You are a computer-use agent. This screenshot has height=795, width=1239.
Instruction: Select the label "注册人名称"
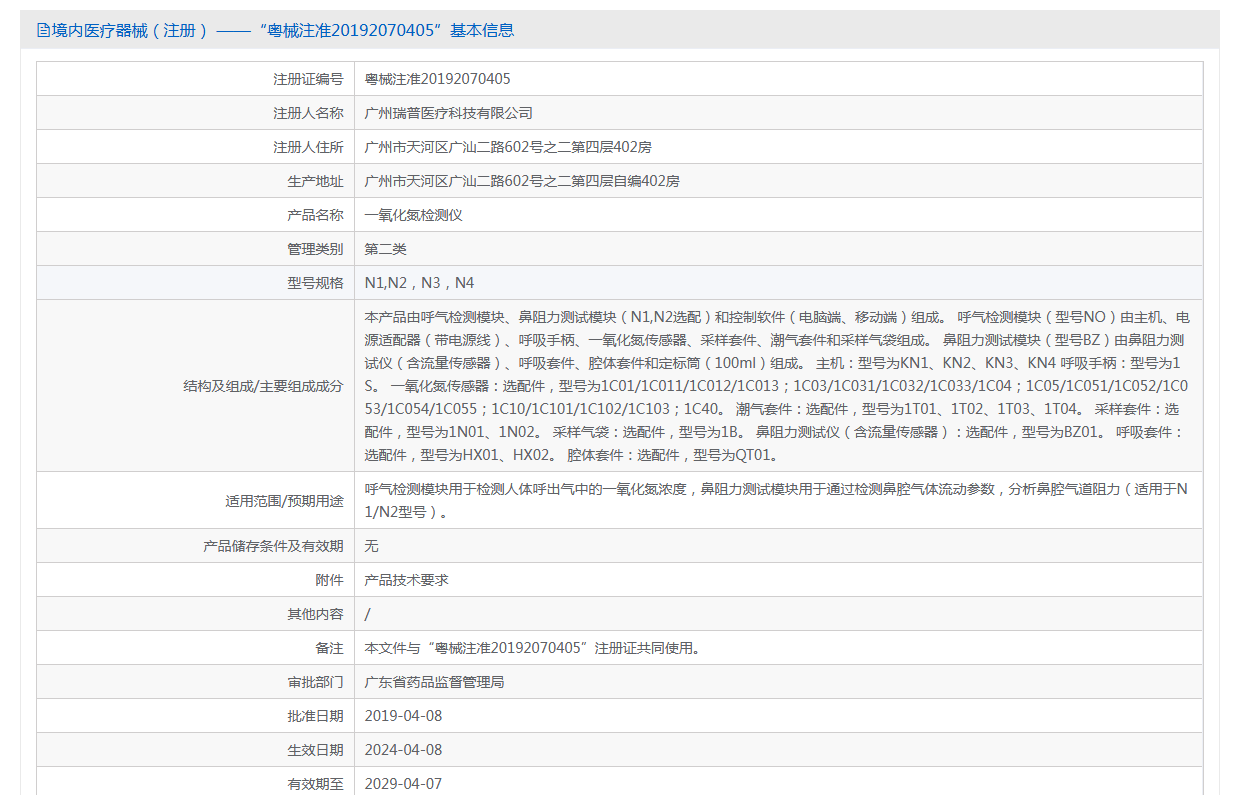click(308, 113)
